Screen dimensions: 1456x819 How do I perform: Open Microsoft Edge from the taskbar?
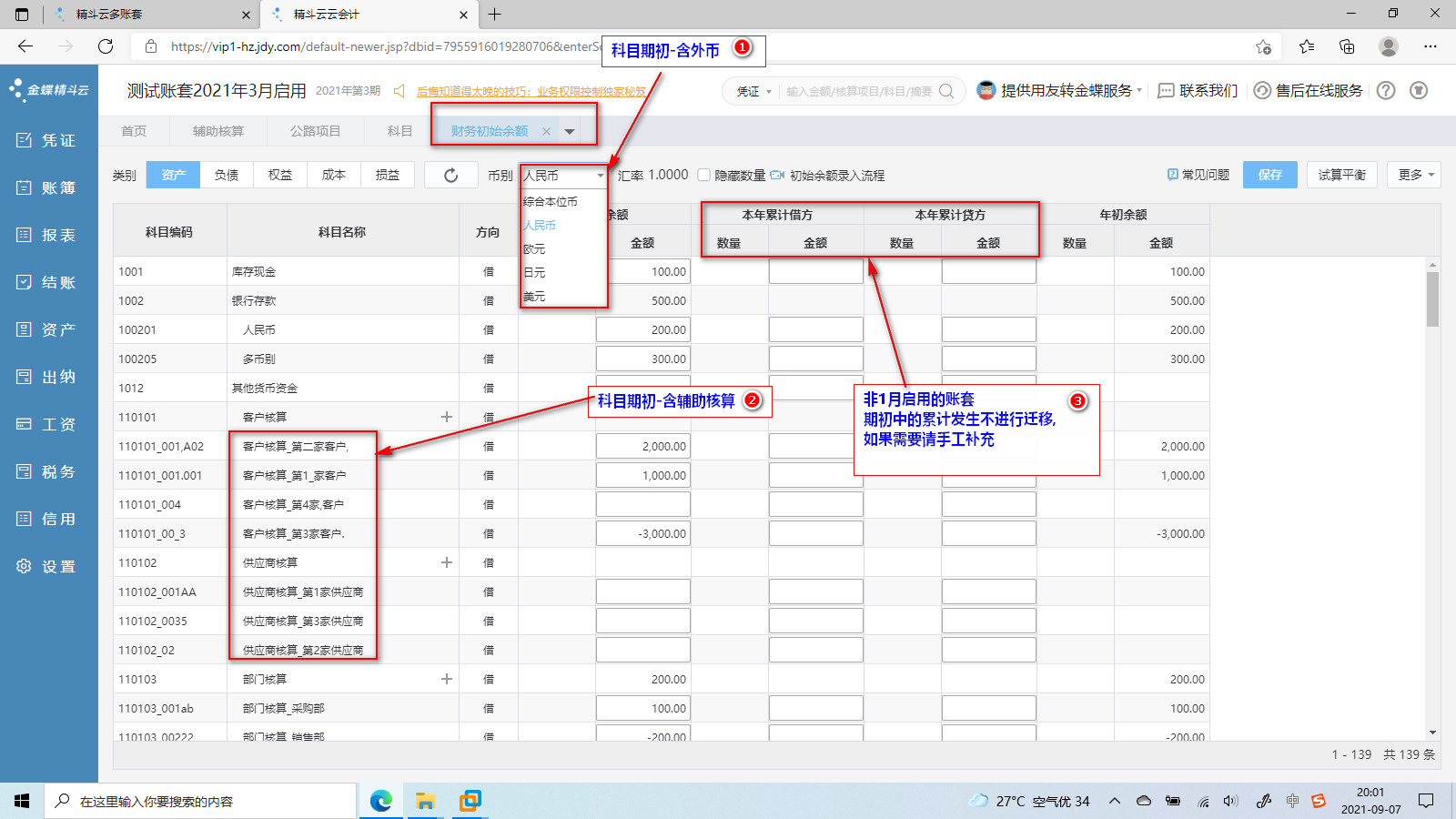point(380,801)
